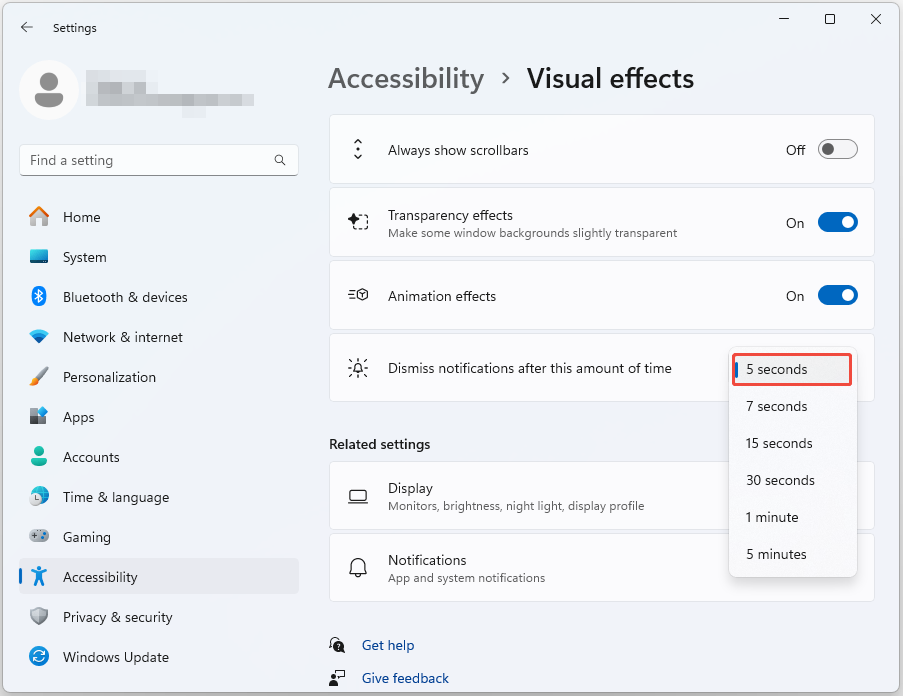Disable Transparency effects toggle
This screenshot has width=903, height=696.
837,223
